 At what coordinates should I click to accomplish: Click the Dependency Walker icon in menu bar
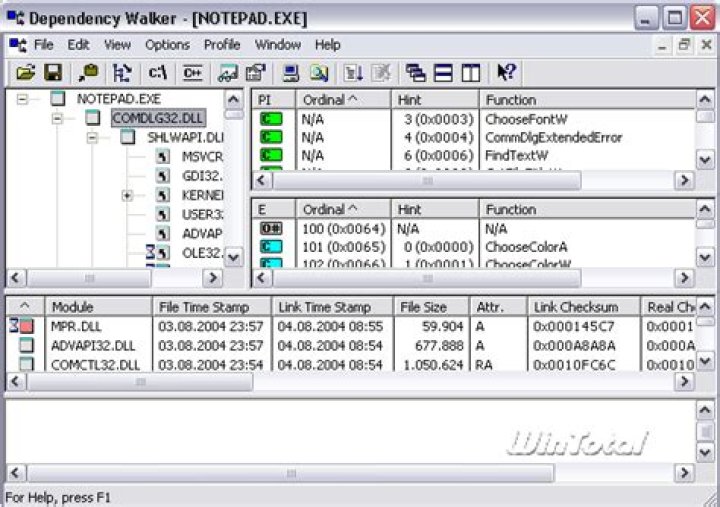pos(18,45)
